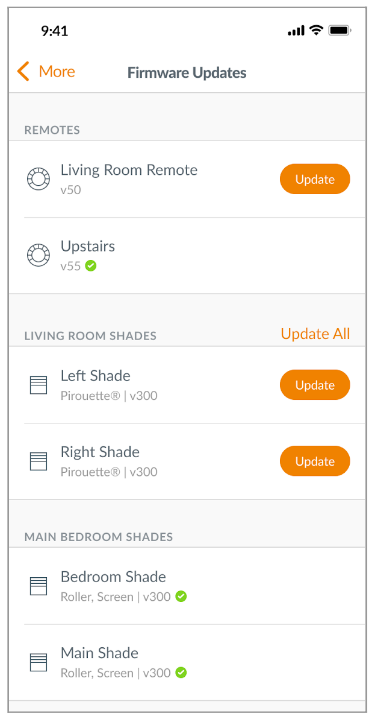Update the Living Room Remote firmware

coord(315,179)
